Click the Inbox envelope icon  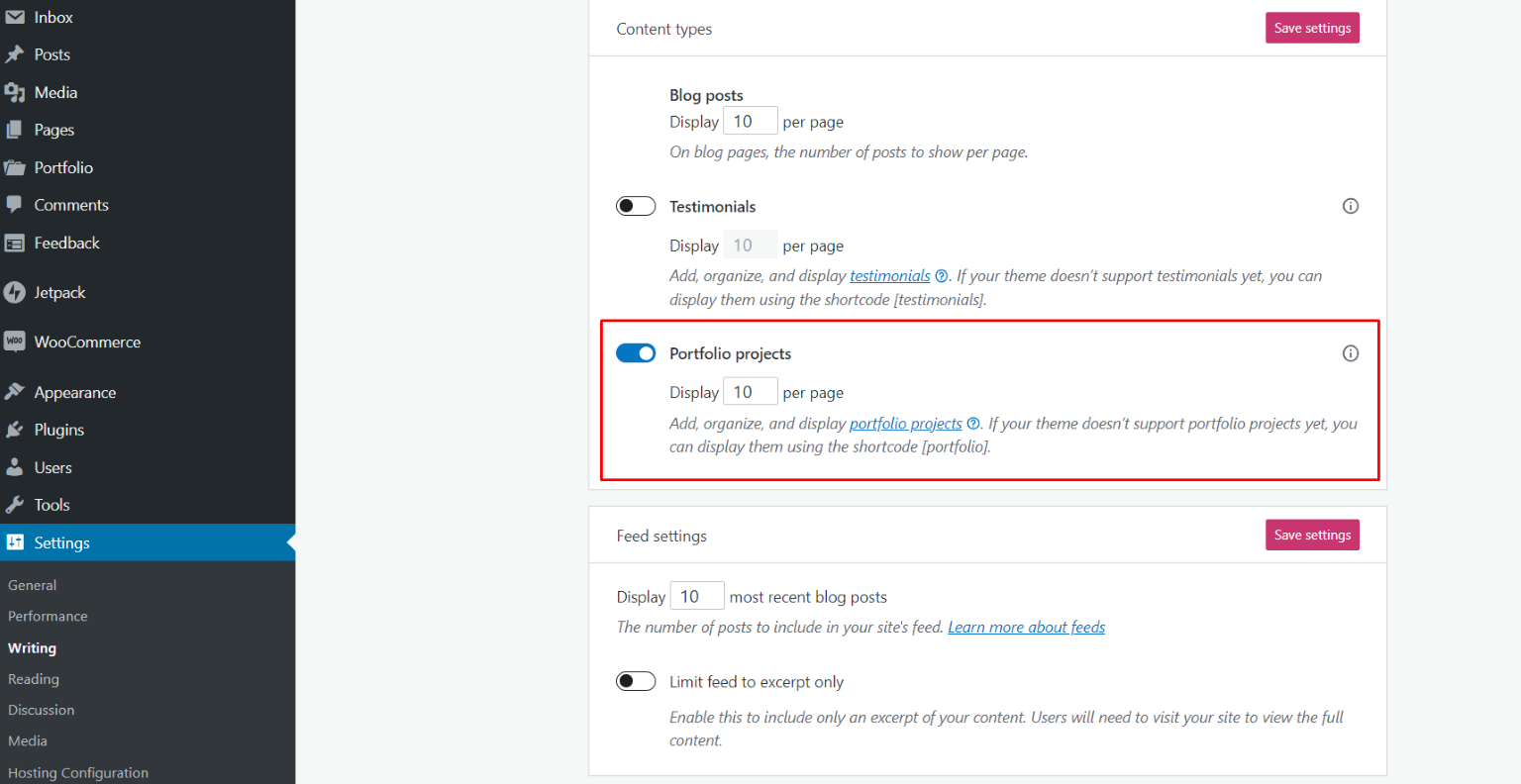click(x=15, y=17)
